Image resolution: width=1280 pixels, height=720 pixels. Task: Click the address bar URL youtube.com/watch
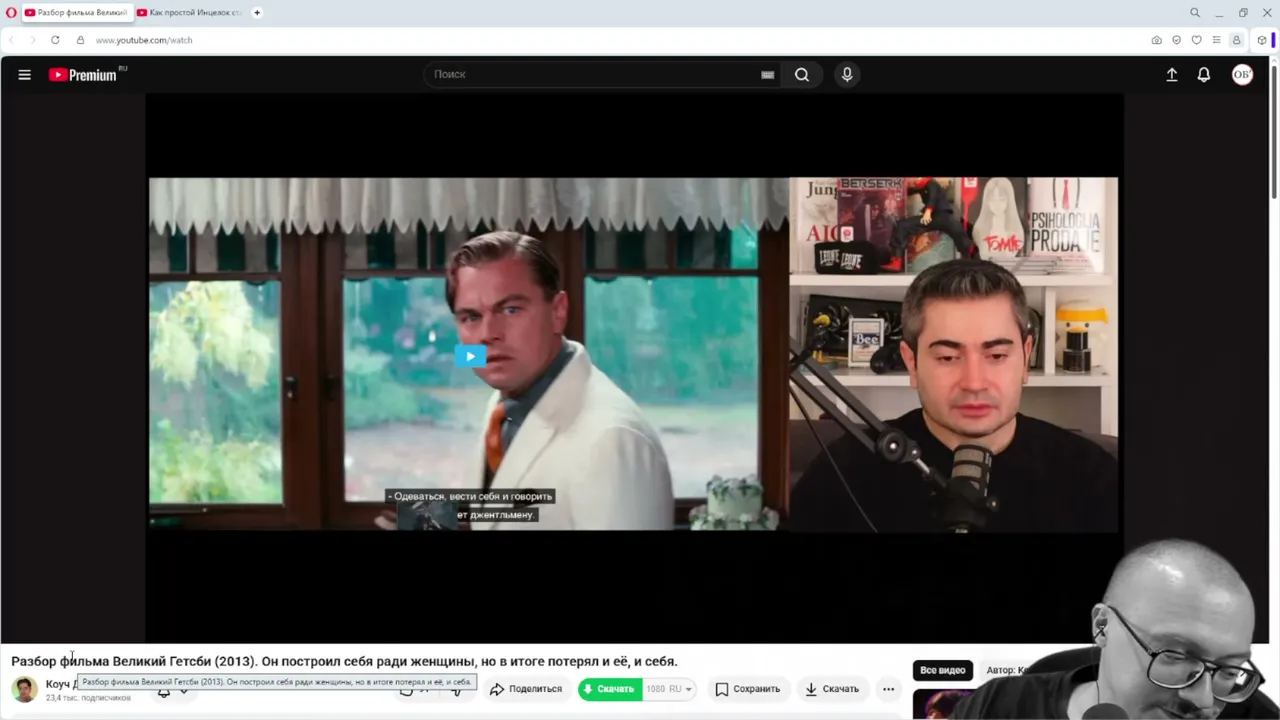[x=144, y=40]
